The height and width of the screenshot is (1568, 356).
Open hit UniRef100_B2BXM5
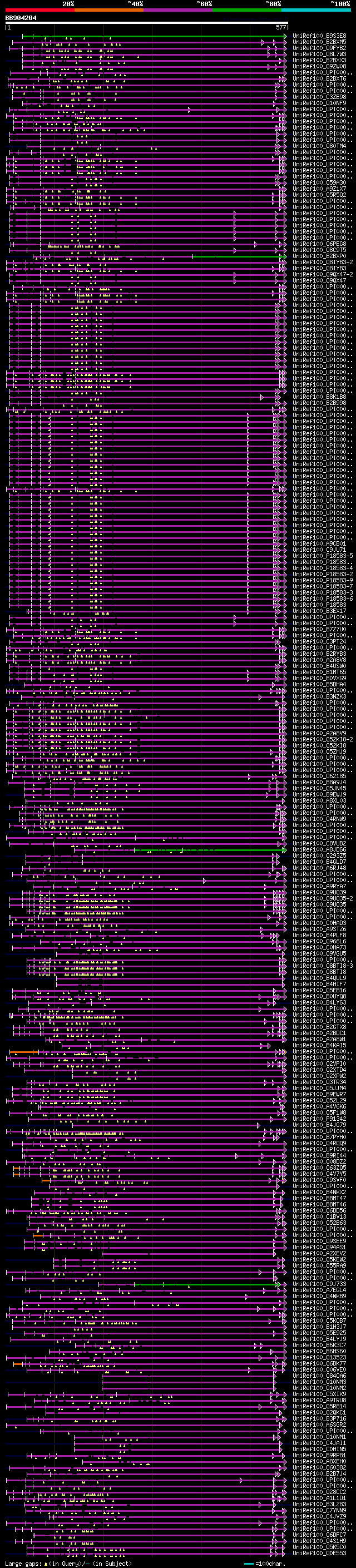pos(319,42)
